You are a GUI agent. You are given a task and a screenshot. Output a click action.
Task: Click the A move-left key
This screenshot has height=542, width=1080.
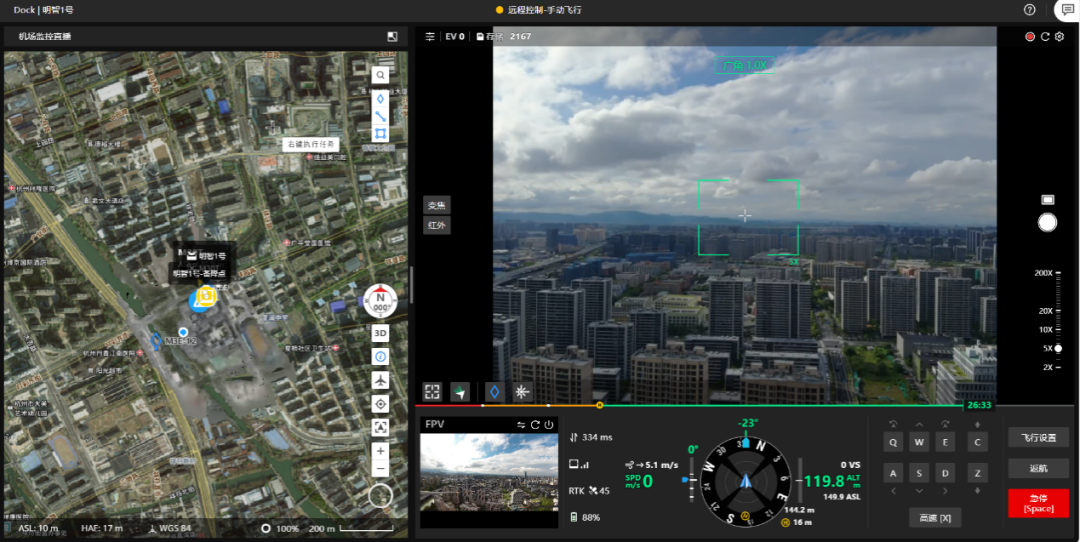click(893, 473)
